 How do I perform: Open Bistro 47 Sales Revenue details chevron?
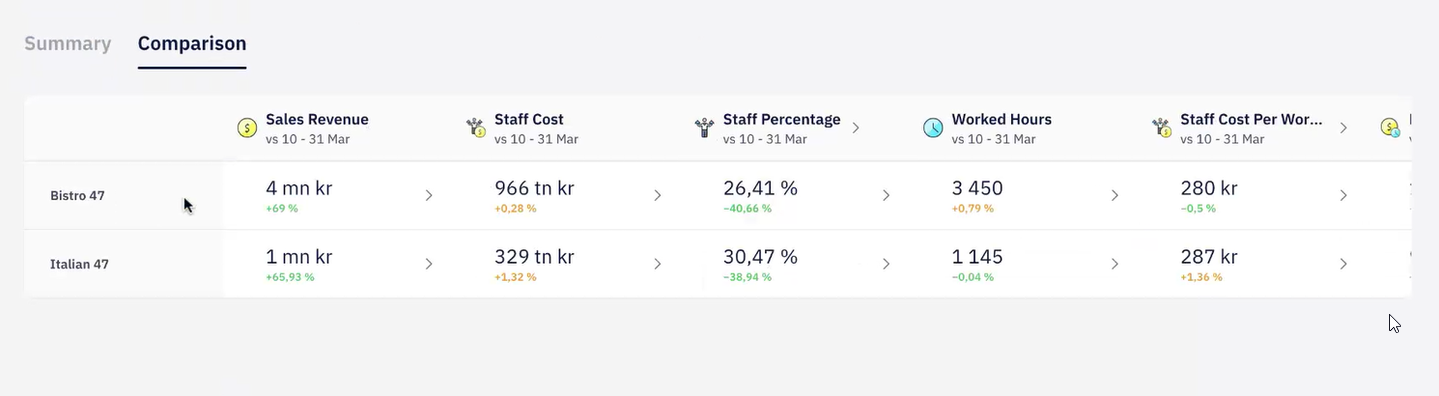click(429, 195)
